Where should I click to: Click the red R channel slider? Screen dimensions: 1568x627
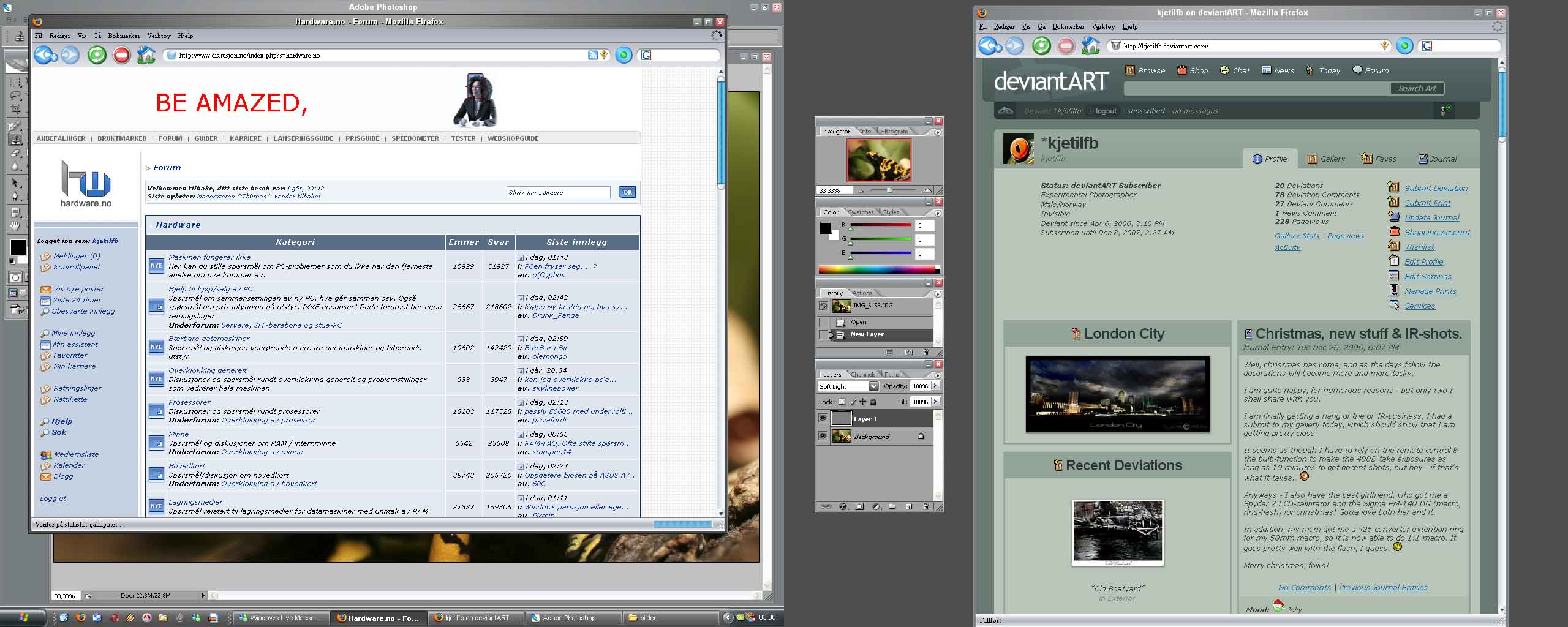[881, 225]
